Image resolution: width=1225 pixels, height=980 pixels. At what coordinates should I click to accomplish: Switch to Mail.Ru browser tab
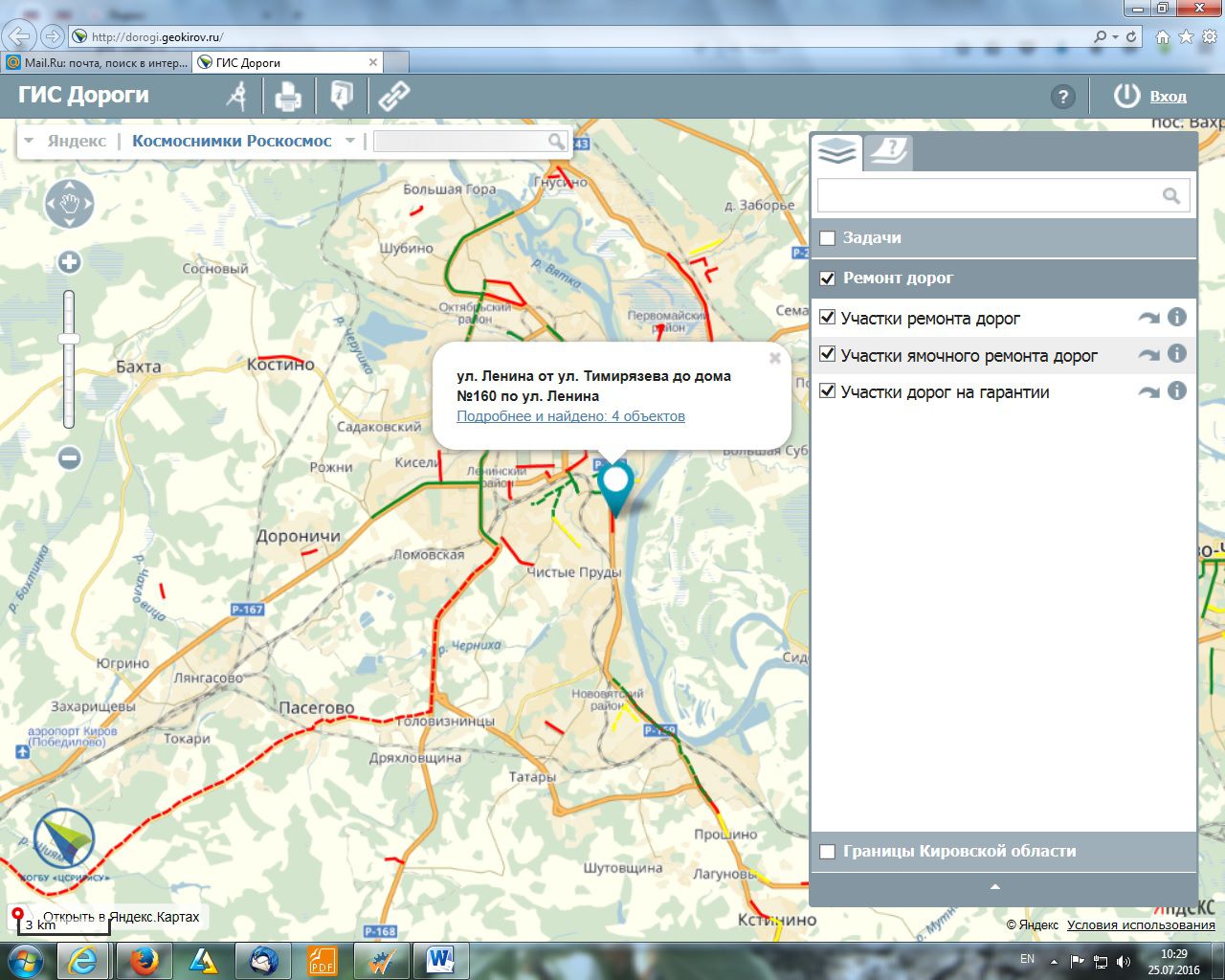(x=96, y=63)
